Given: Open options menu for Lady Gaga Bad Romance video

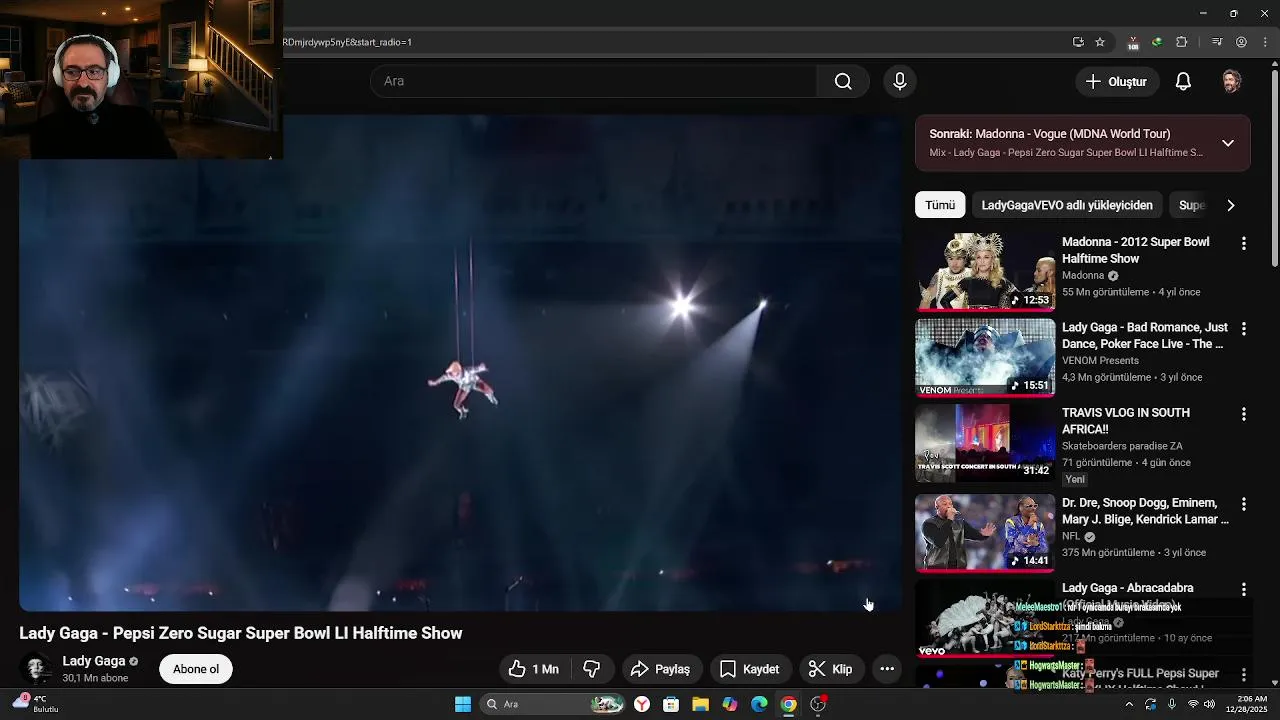Looking at the screenshot, I should pos(1244,329).
